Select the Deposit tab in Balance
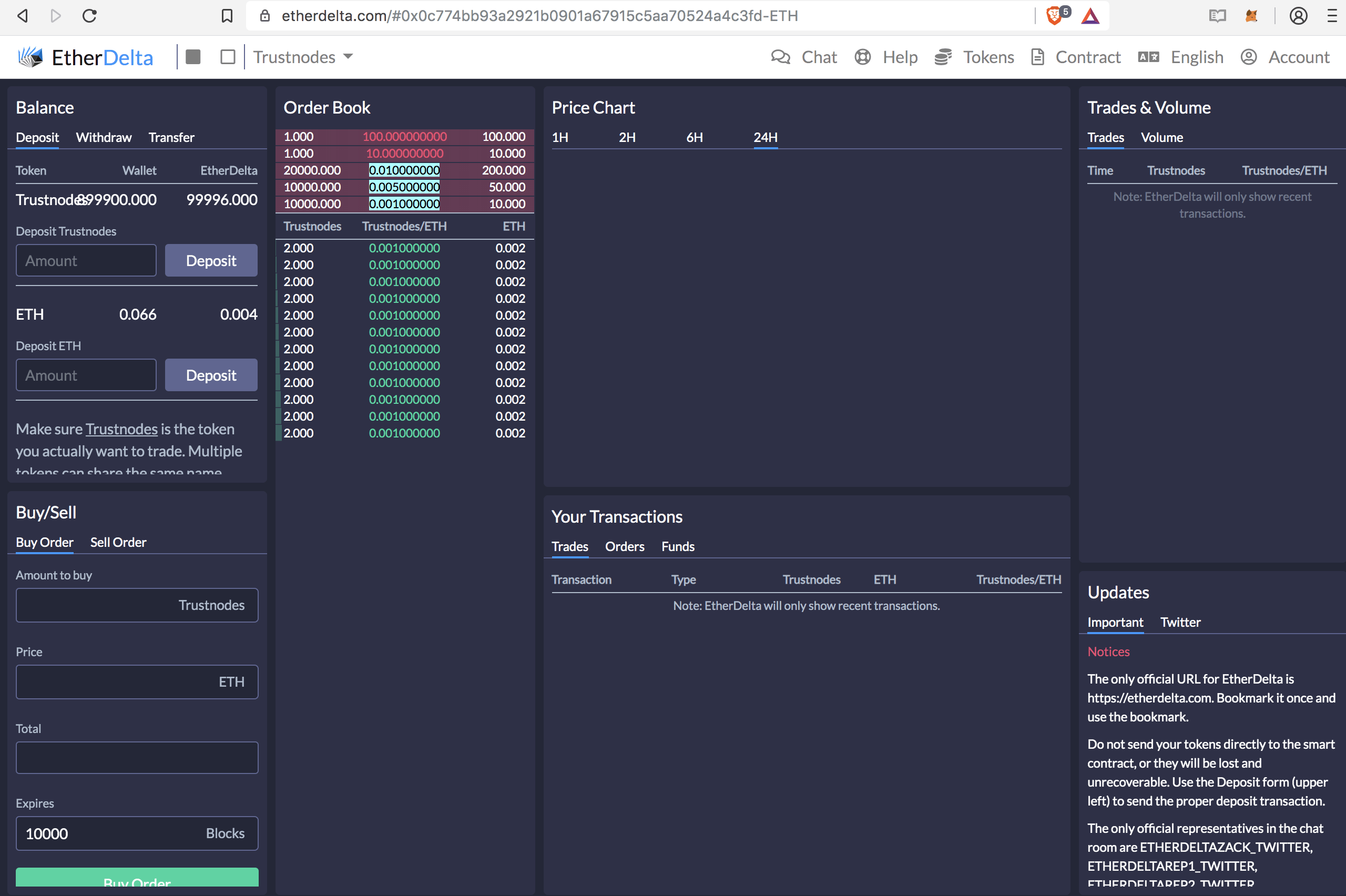The width and height of the screenshot is (1346, 896). pyautogui.click(x=37, y=137)
